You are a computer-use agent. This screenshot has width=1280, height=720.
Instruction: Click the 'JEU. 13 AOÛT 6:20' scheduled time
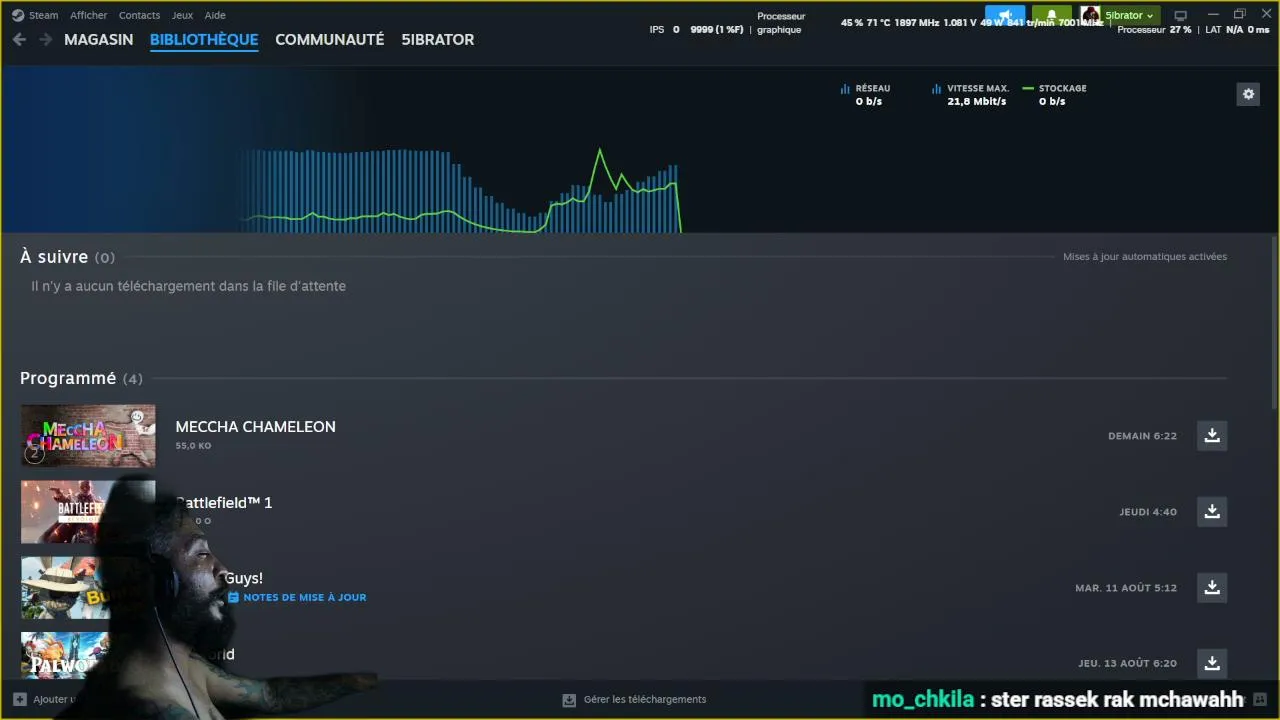click(x=1127, y=664)
